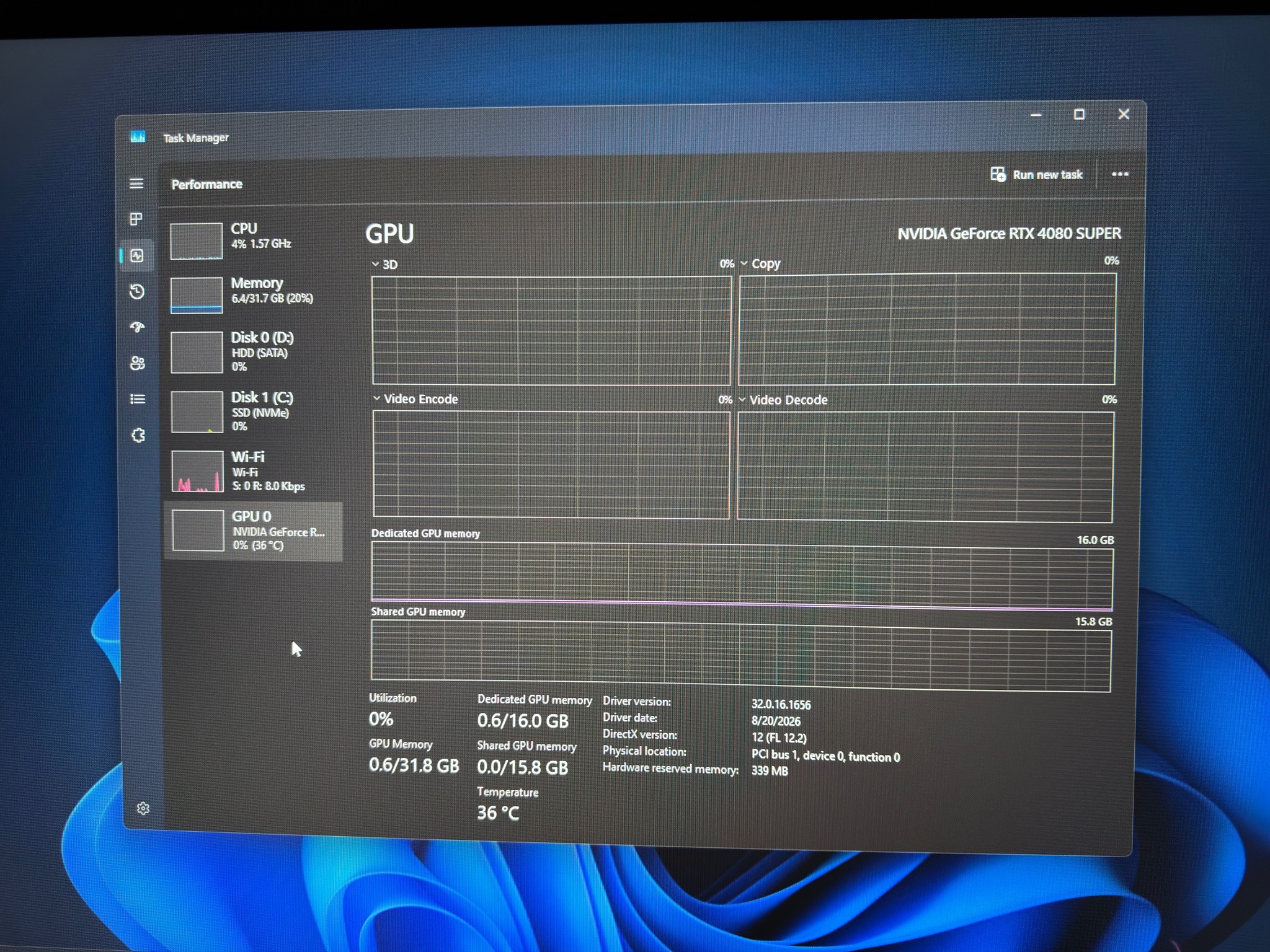Viewport: 1270px width, 952px height.
Task: Open the three-dot more options menu
Action: (x=1120, y=174)
